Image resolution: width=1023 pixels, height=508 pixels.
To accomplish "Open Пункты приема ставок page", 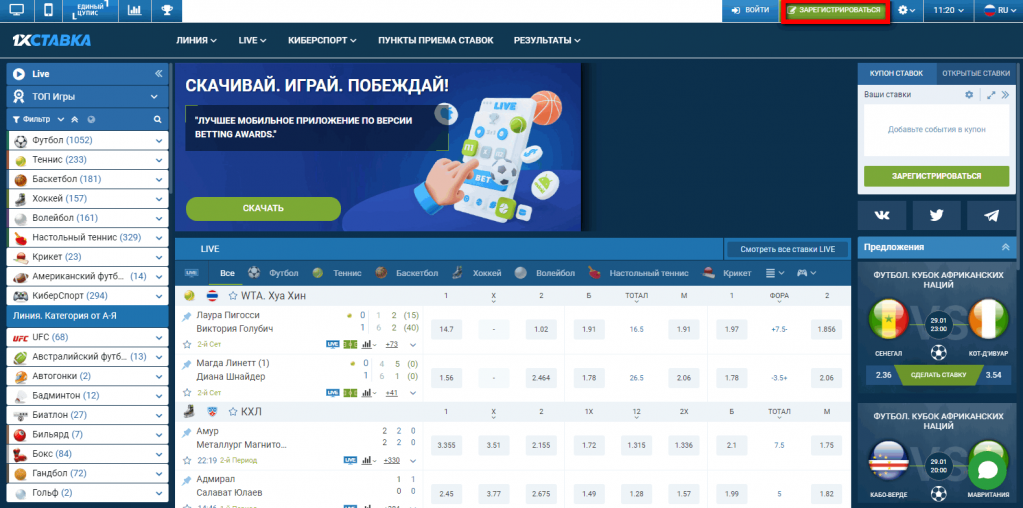I will point(436,40).
